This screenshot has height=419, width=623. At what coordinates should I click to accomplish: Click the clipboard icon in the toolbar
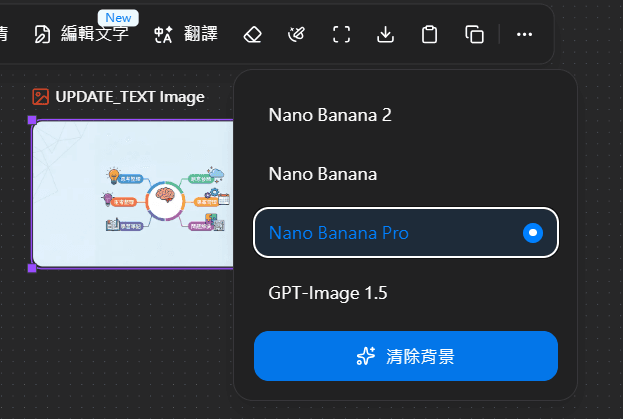[430, 35]
